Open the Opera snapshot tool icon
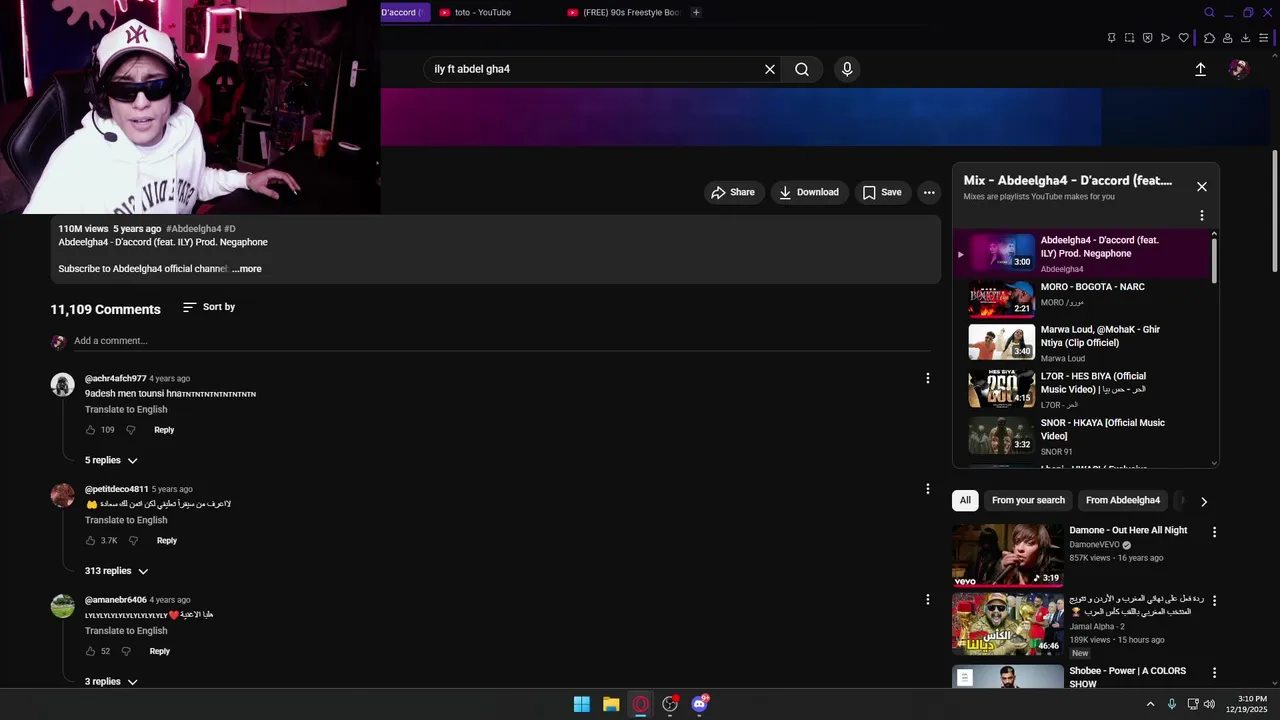This screenshot has width=1280, height=720. (1129, 38)
